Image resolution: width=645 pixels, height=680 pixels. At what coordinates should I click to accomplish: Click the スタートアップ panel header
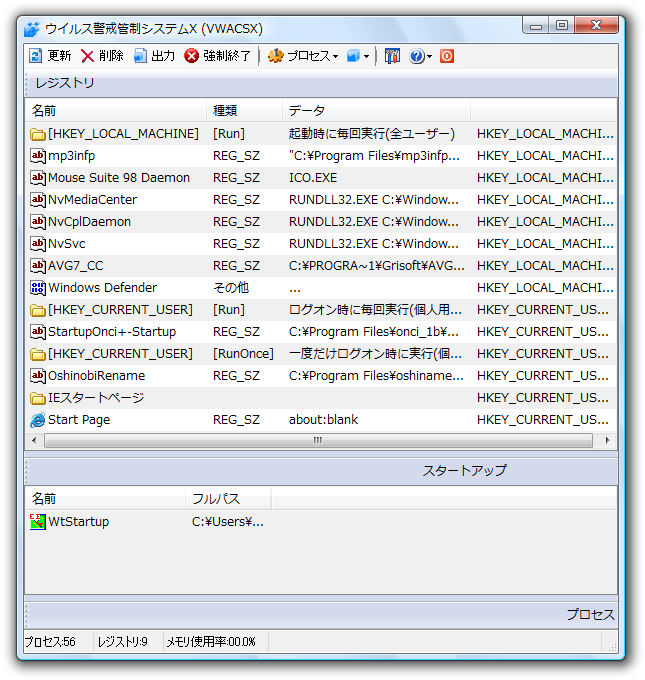tap(321, 471)
